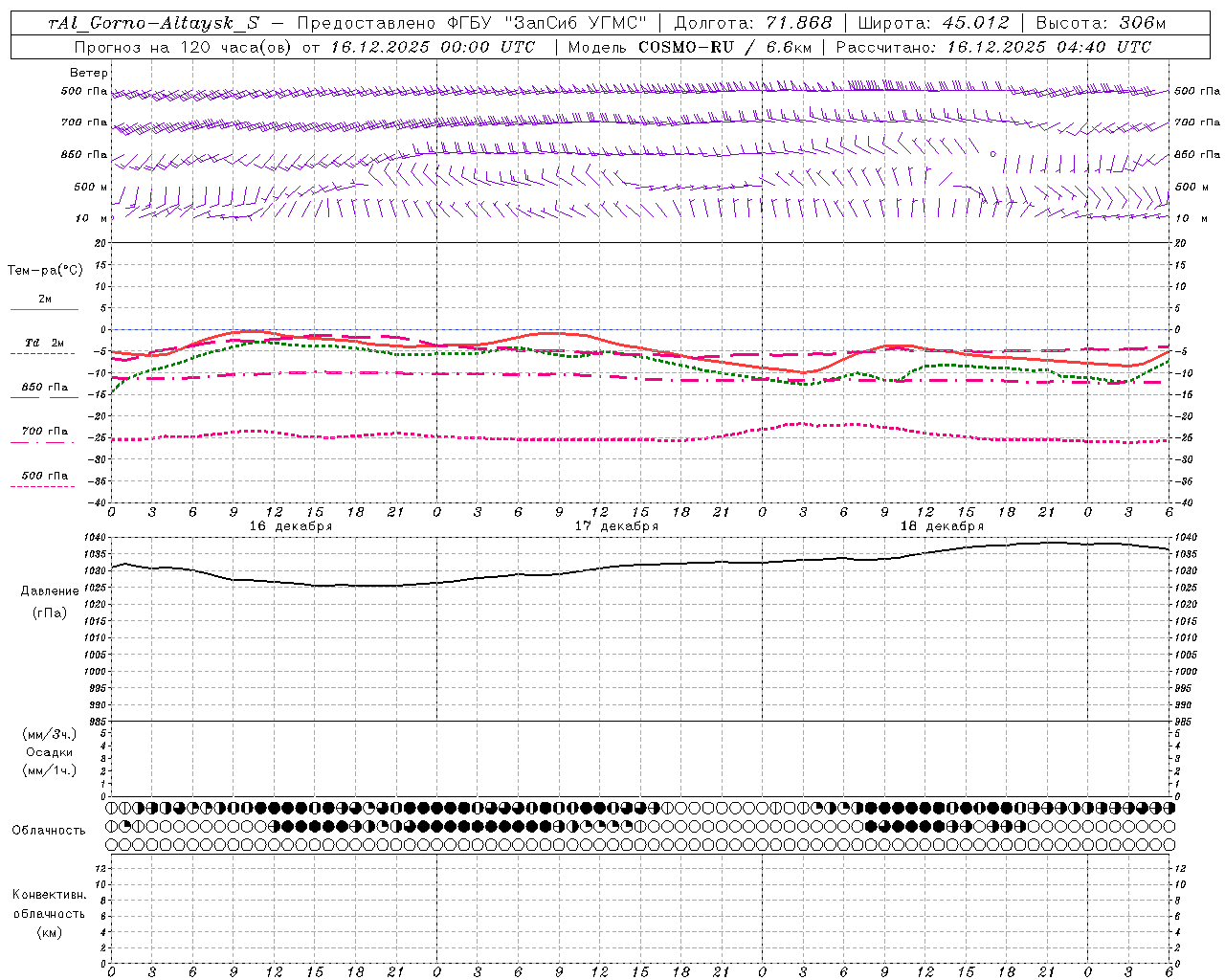Viewport: 1225px width, 980px height.
Task: Click the Высота: 306м value
Action: (x=1102, y=23)
